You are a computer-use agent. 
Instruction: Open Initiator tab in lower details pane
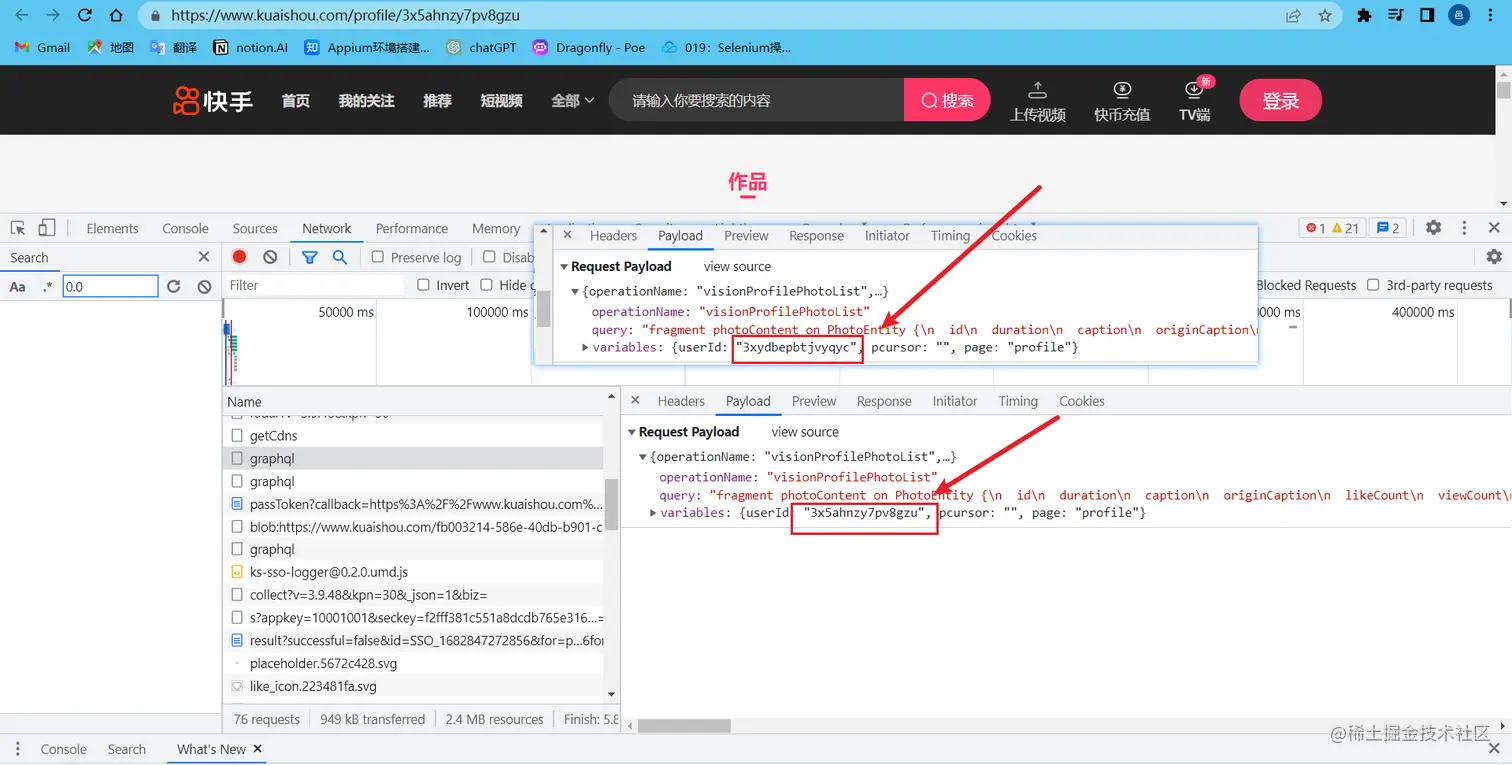(955, 401)
